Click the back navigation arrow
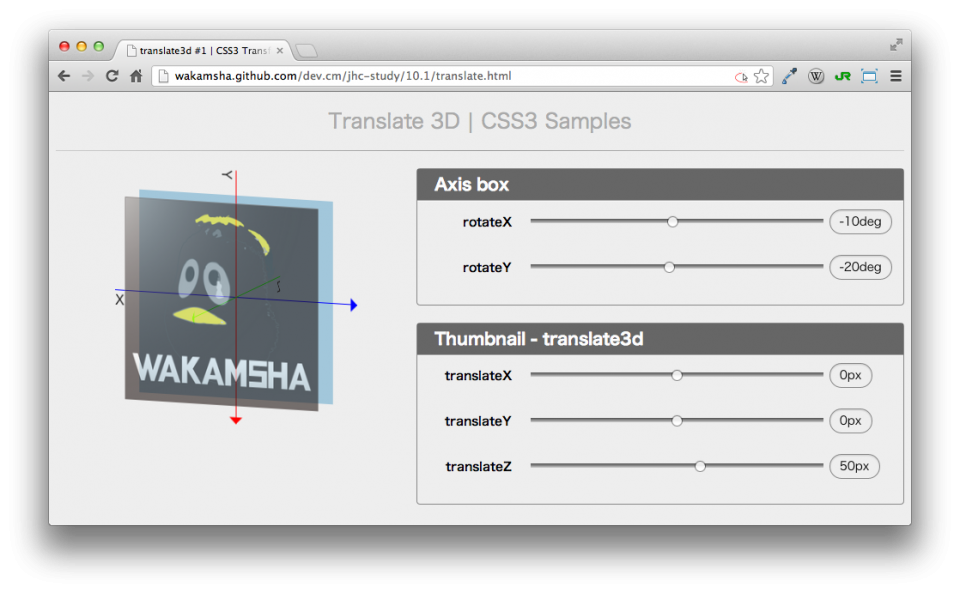Image resolution: width=960 pixels, height=593 pixels. point(63,75)
